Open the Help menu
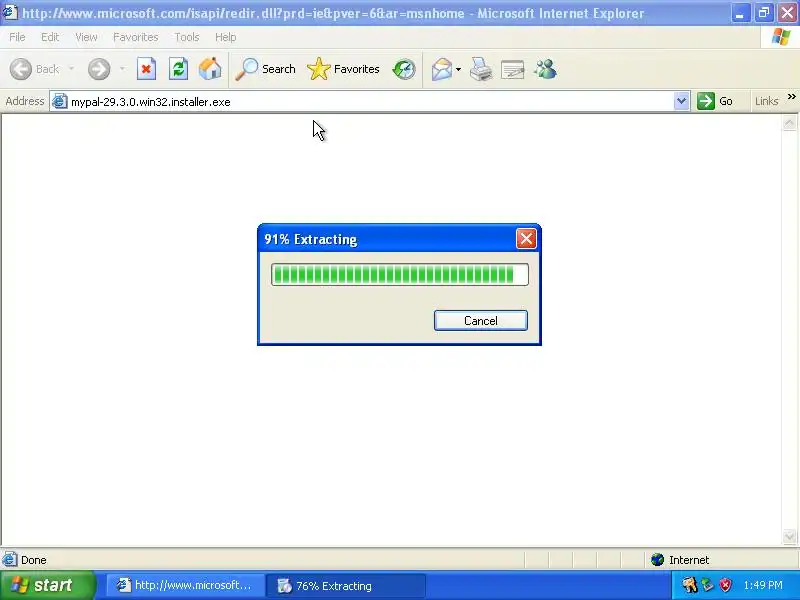Viewport: 800px width, 600px height. pyautogui.click(x=226, y=37)
